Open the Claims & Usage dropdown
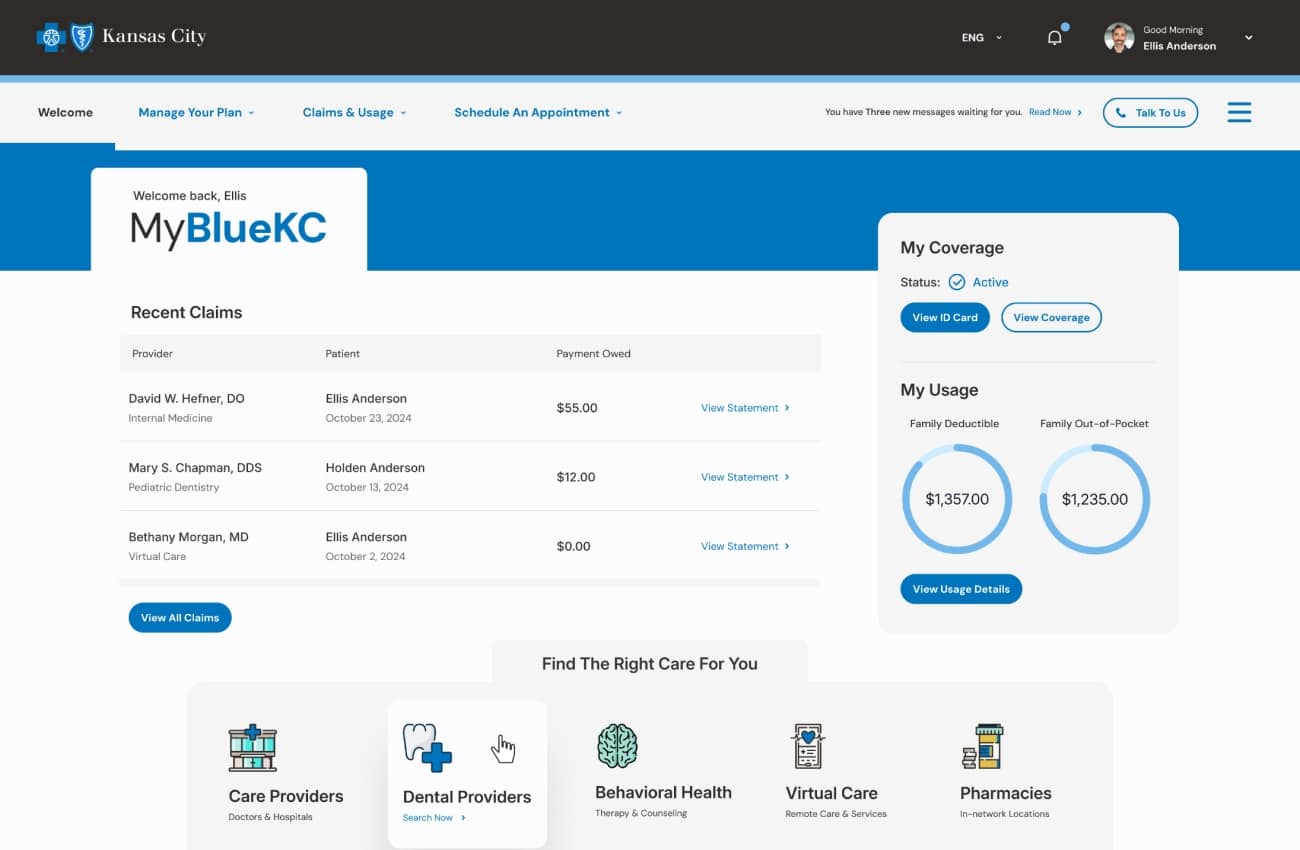Viewport: 1300px width, 850px height. click(x=354, y=112)
